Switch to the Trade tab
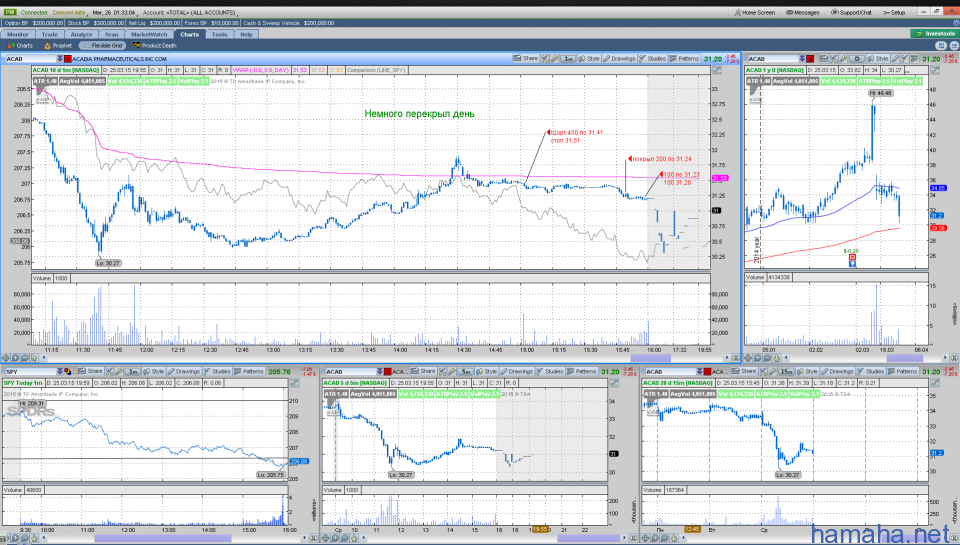 (x=50, y=34)
